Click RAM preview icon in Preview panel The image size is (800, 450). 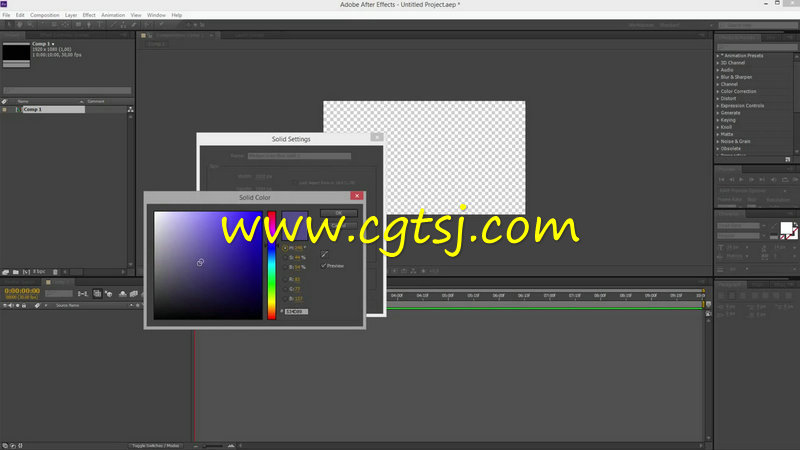(x=795, y=180)
